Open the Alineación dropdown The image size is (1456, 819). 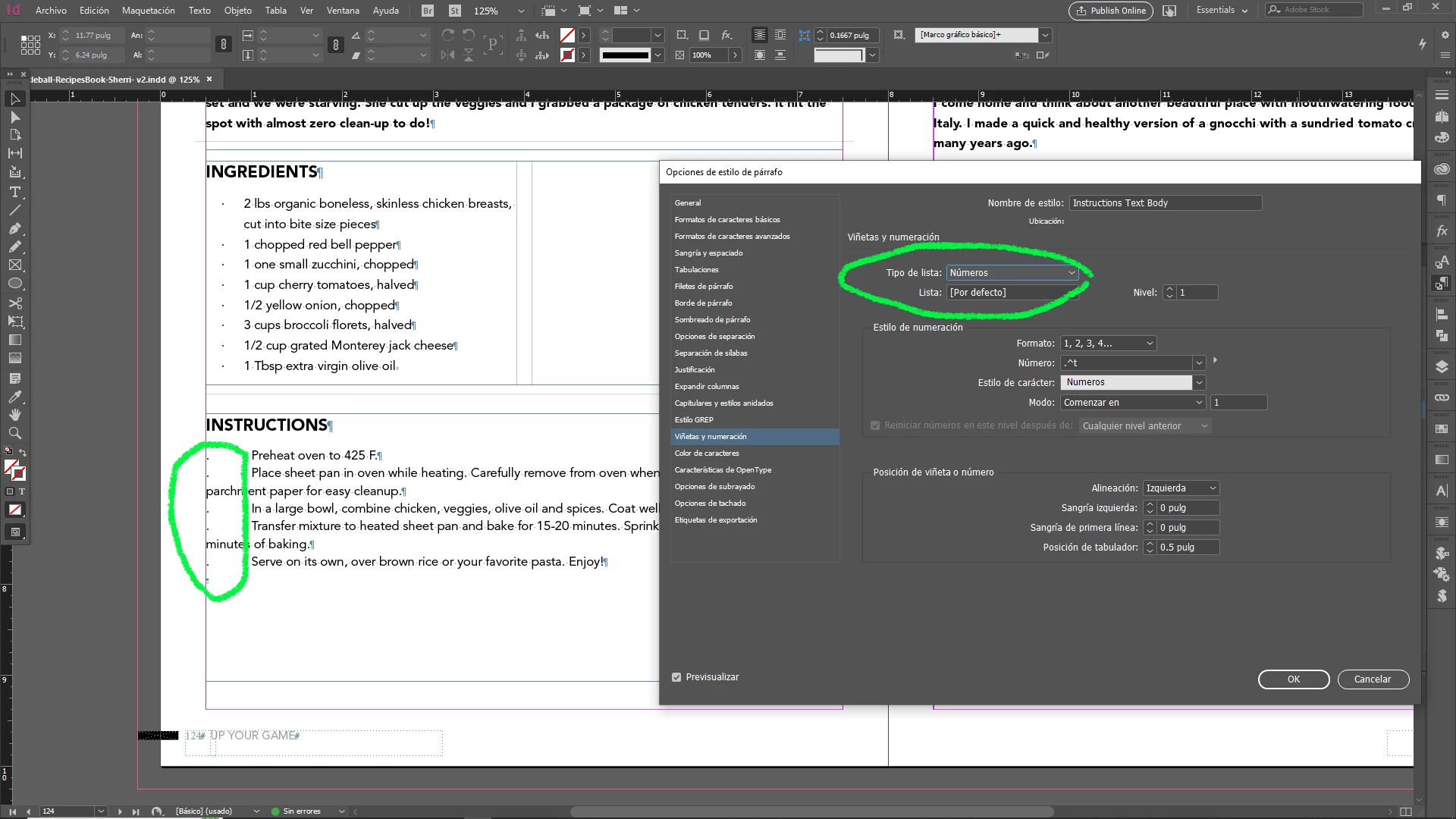(x=1181, y=488)
